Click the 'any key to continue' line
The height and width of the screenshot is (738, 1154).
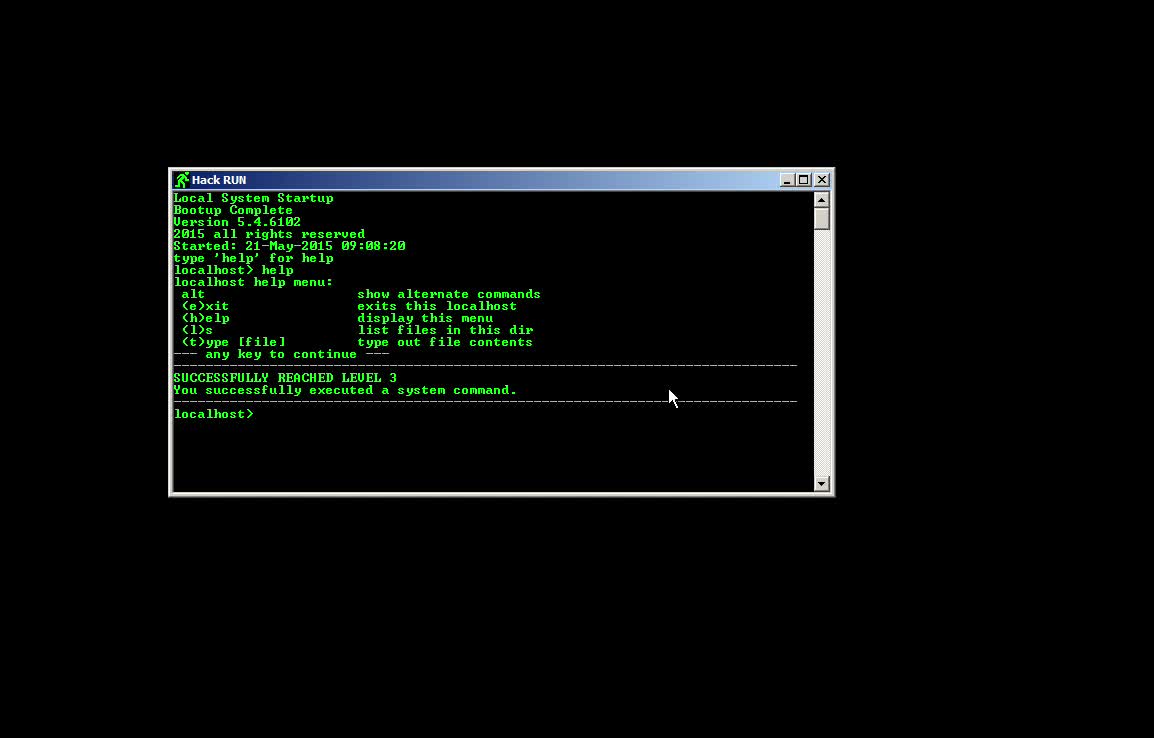(281, 354)
